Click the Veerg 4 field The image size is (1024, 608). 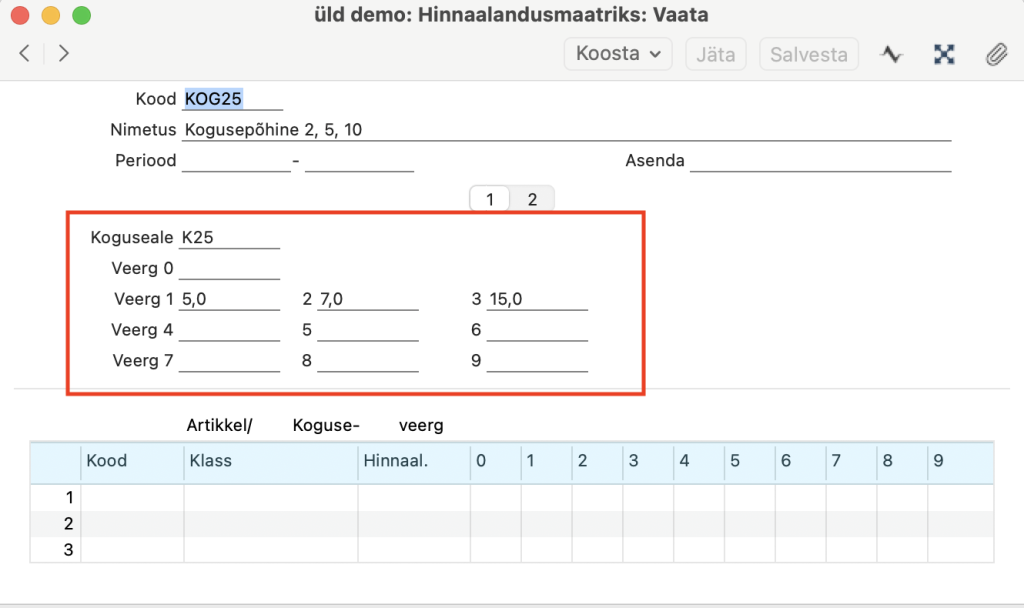coord(229,330)
